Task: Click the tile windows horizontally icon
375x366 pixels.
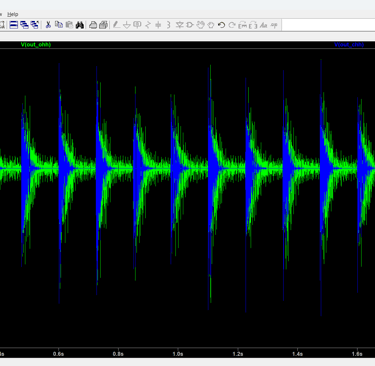Action: pyautogui.click(x=14, y=25)
